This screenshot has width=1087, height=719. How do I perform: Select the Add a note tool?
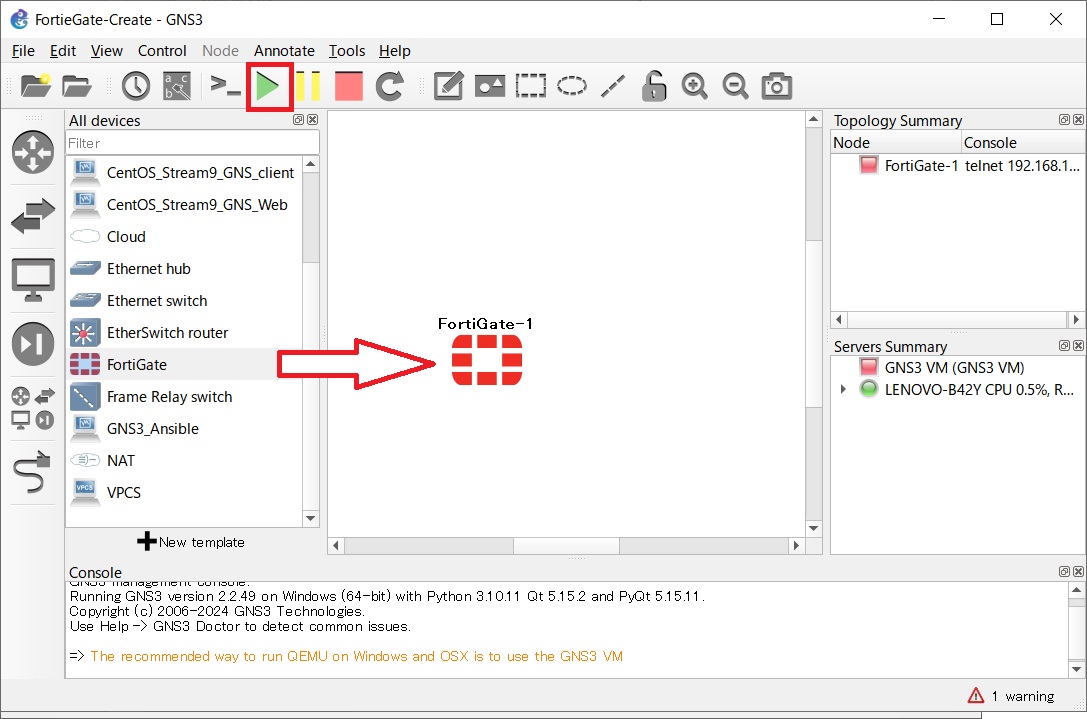tap(449, 86)
